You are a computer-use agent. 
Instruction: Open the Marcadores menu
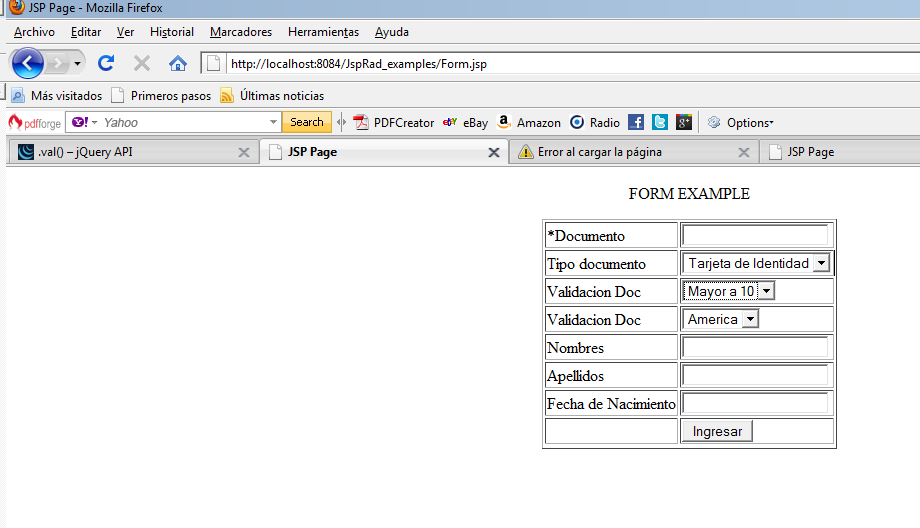coord(240,32)
